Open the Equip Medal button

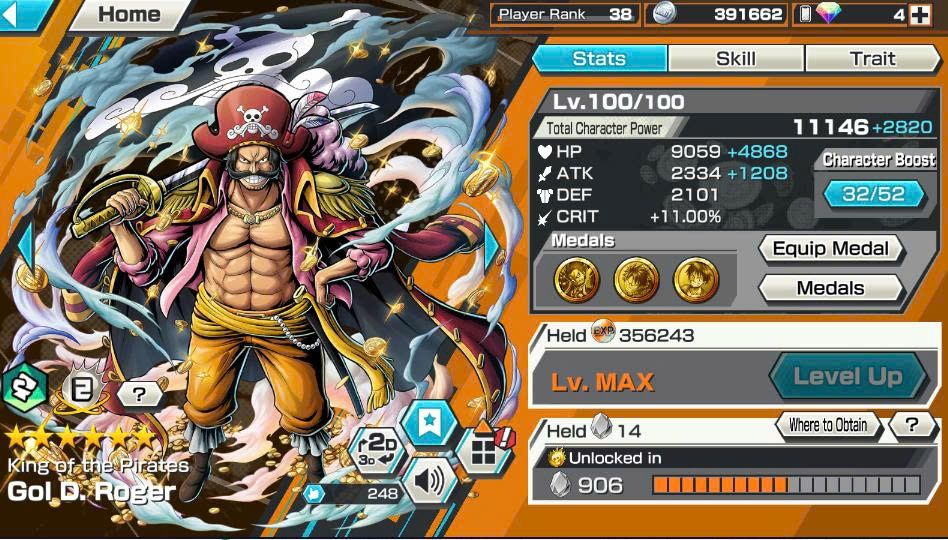click(x=831, y=249)
